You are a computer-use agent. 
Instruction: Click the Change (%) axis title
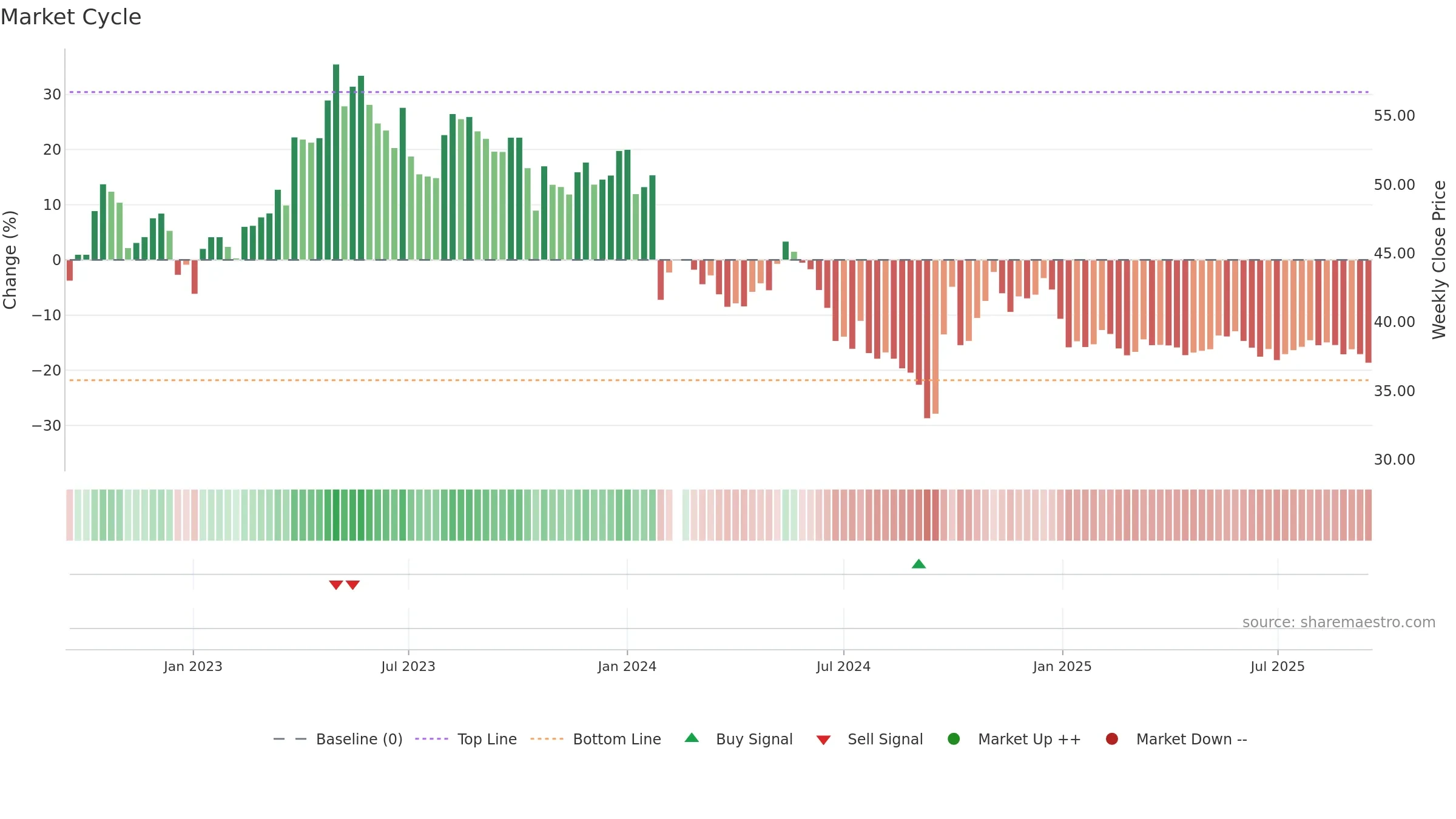click(10, 260)
